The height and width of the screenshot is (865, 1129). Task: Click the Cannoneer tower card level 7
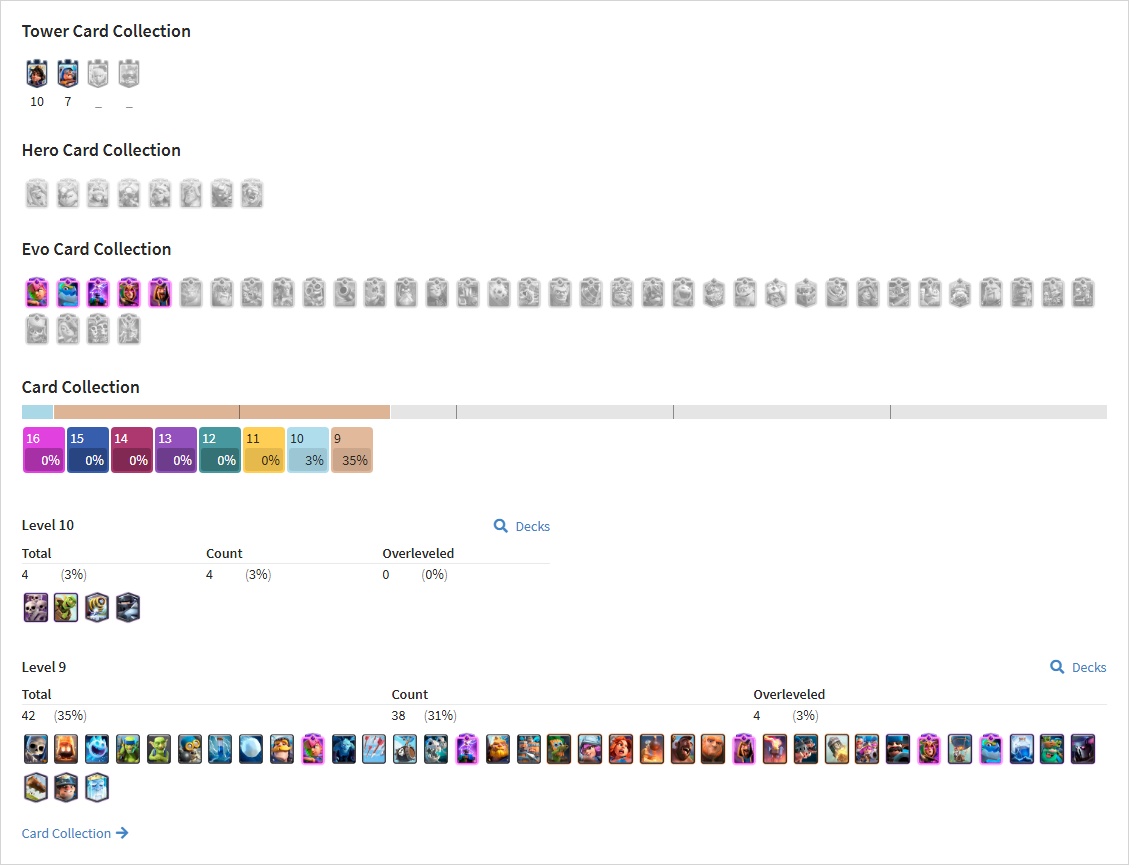point(68,73)
